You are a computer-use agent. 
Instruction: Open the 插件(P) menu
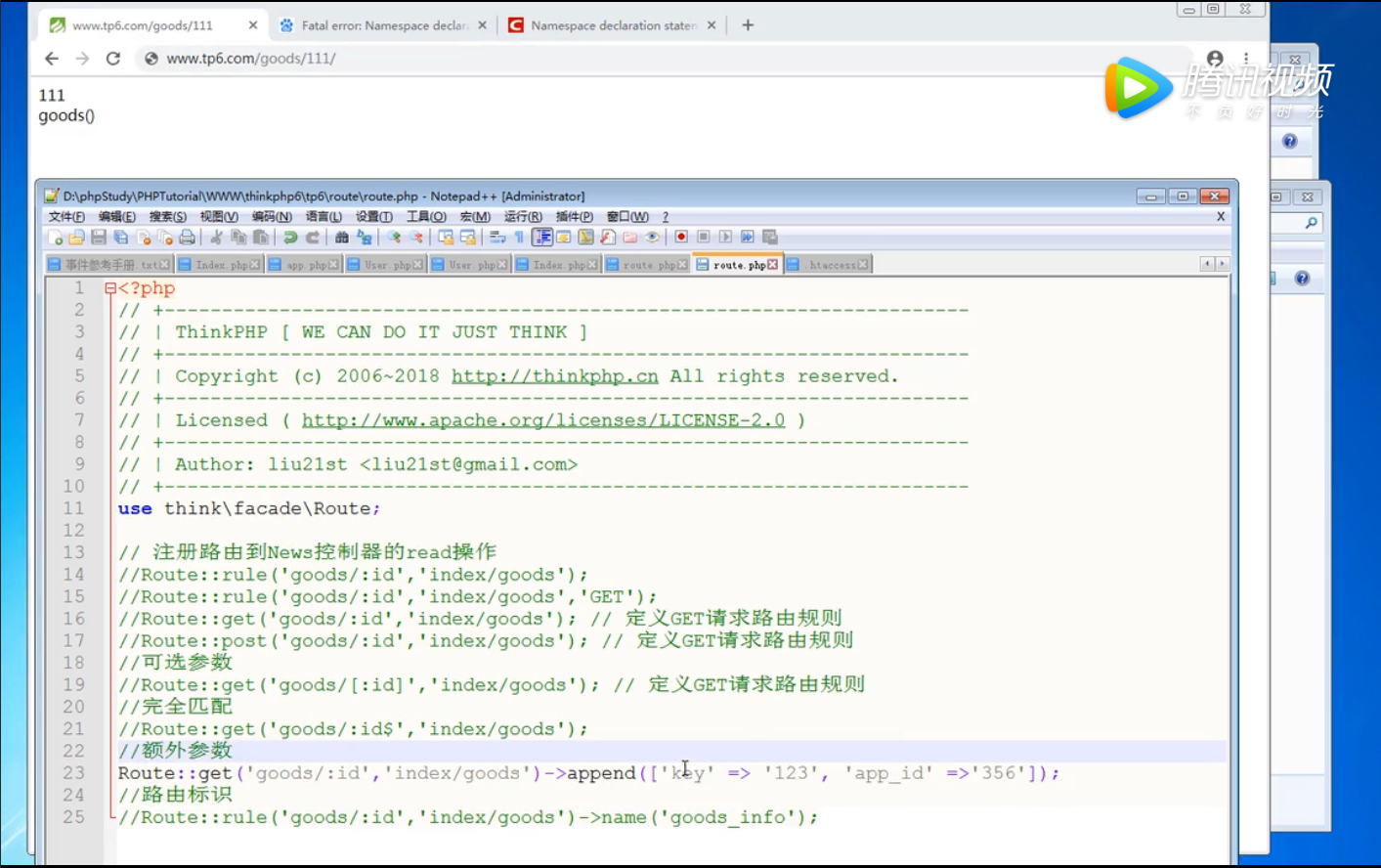(x=575, y=217)
